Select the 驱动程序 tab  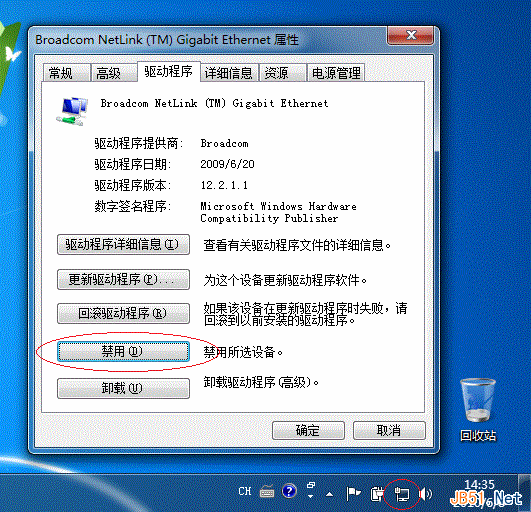pyautogui.click(x=169, y=71)
